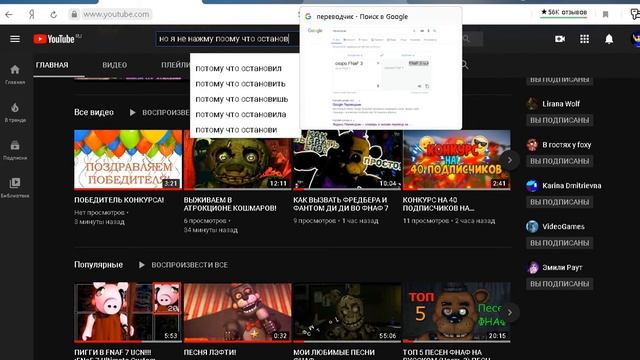640x360 pixels.
Task: Open the account avatar menu
Action: tap(635, 39)
